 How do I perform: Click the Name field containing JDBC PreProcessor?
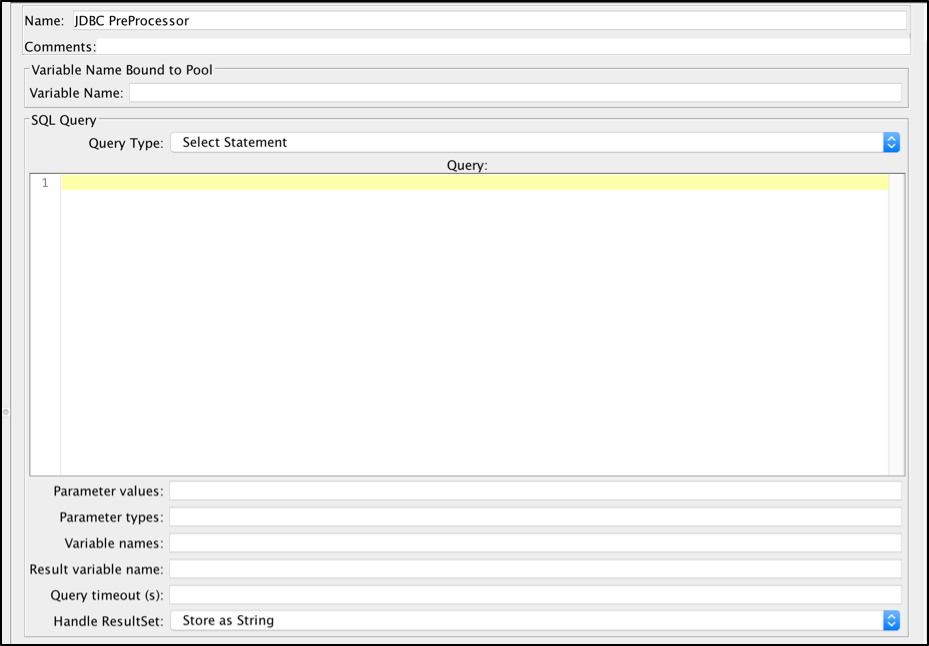coord(489,21)
